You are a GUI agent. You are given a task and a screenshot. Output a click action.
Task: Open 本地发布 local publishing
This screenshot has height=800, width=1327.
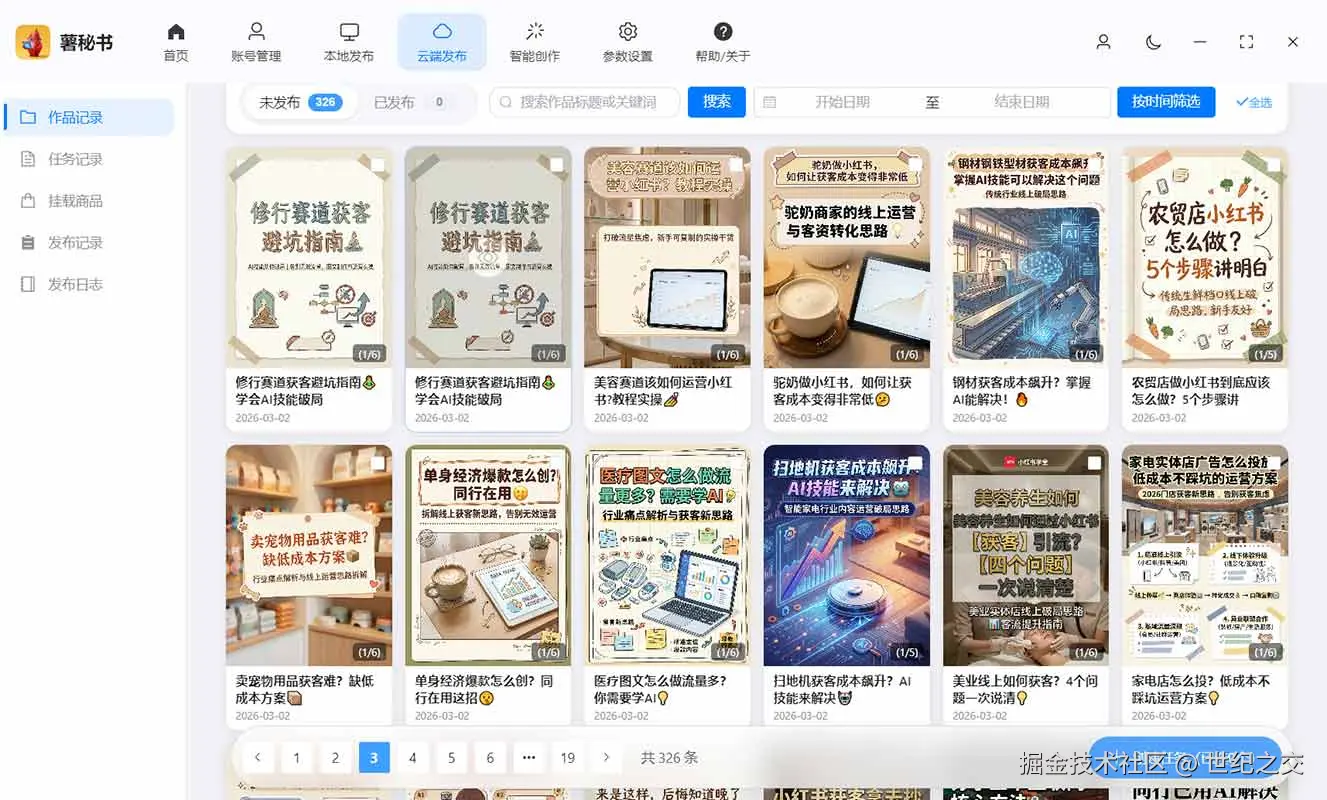click(348, 42)
